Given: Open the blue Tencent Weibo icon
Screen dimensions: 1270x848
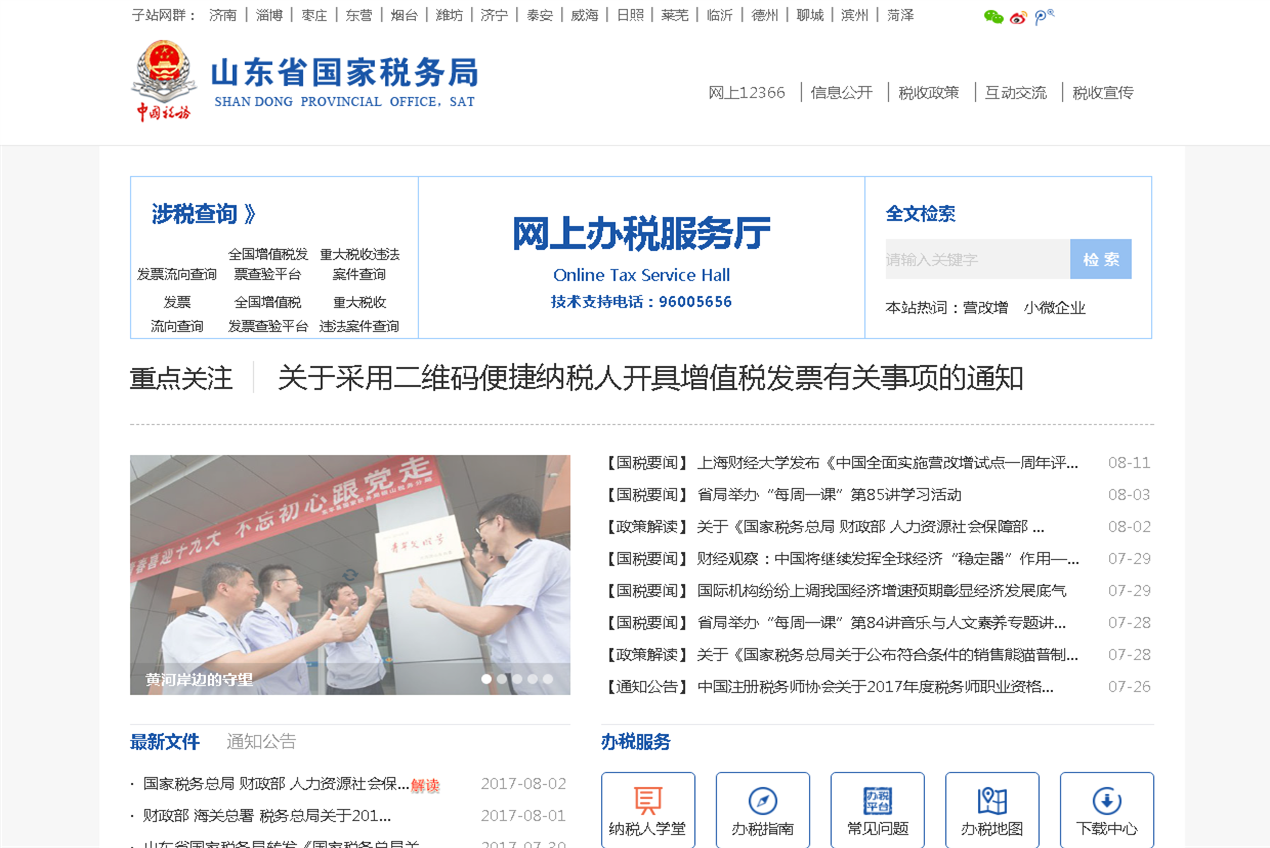Looking at the screenshot, I should [1043, 17].
